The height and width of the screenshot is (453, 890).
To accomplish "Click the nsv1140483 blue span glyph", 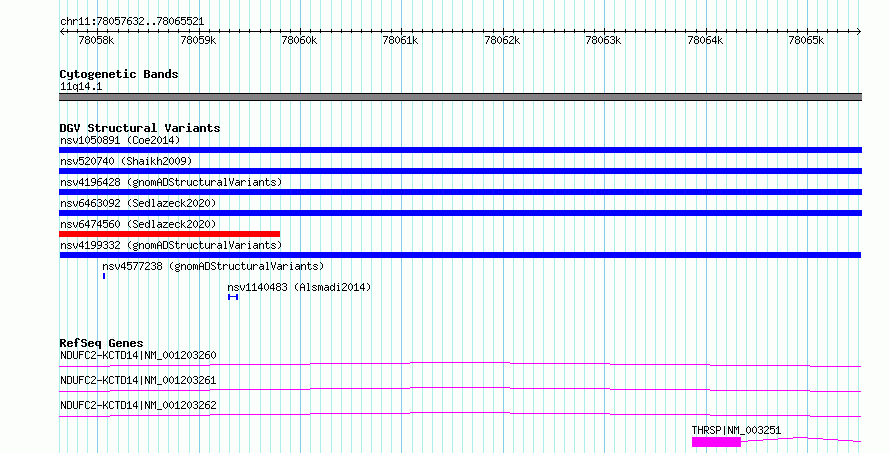I will point(233,297).
